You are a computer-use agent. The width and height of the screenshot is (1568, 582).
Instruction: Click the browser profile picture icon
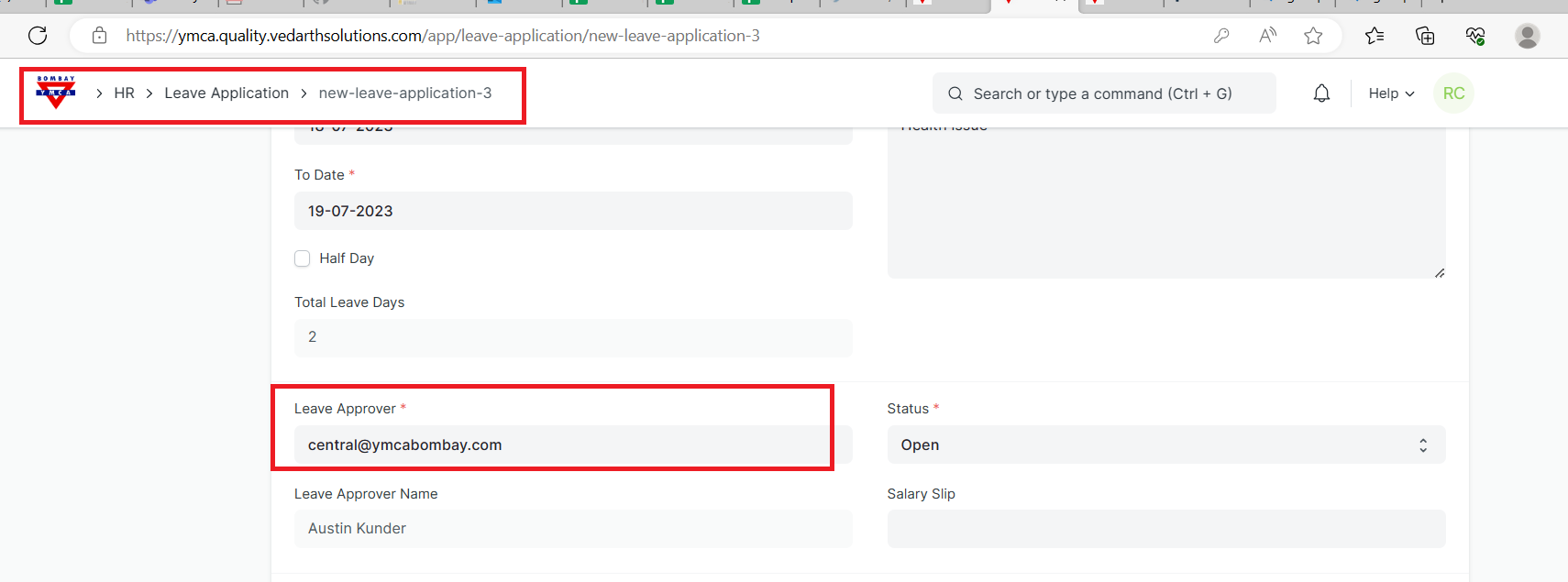pyautogui.click(x=1527, y=36)
